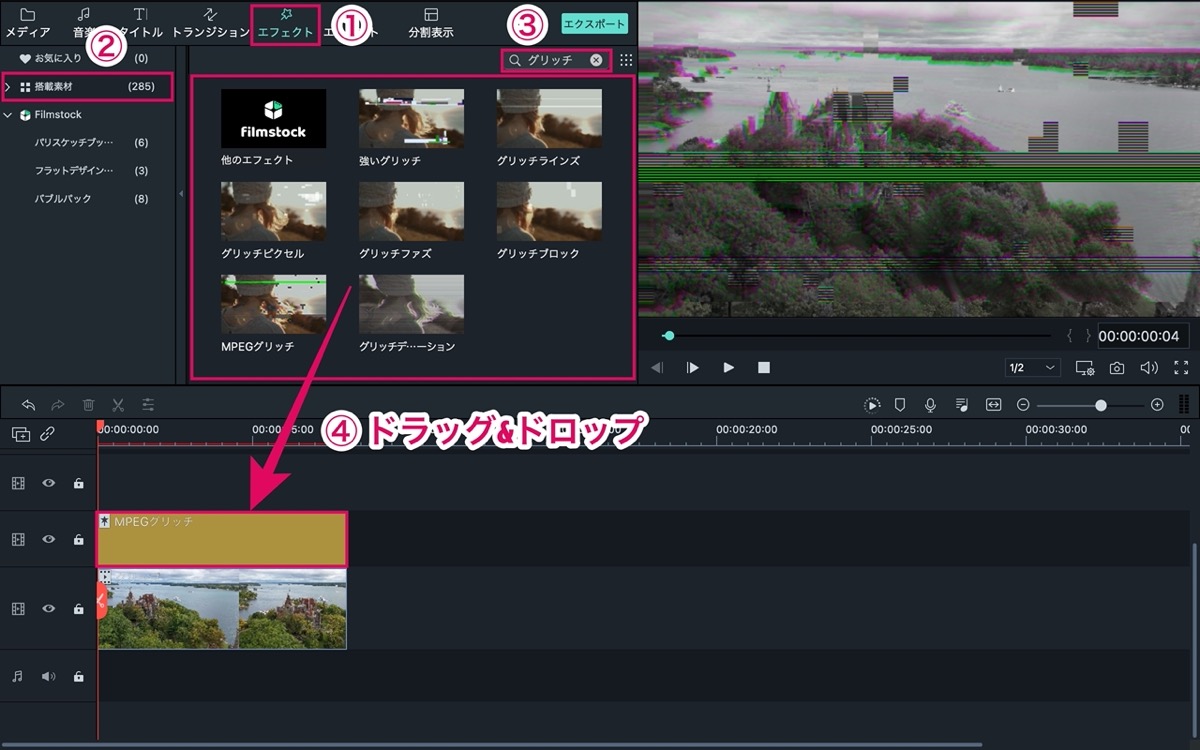Viewport: 1200px width, 750px height.
Task: Zoom in the timeline with plus icon
Action: (1157, 405)
